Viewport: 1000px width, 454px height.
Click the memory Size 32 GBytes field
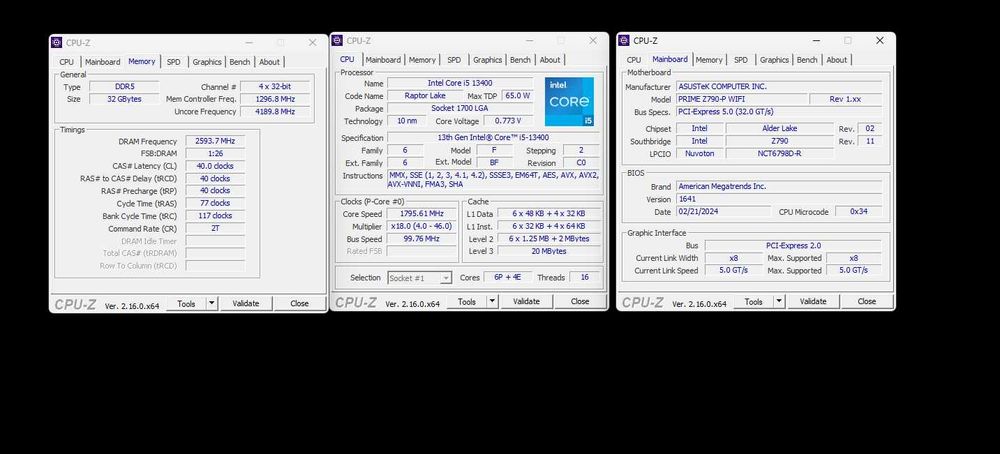pyautogui.click(x=124, y=99)
